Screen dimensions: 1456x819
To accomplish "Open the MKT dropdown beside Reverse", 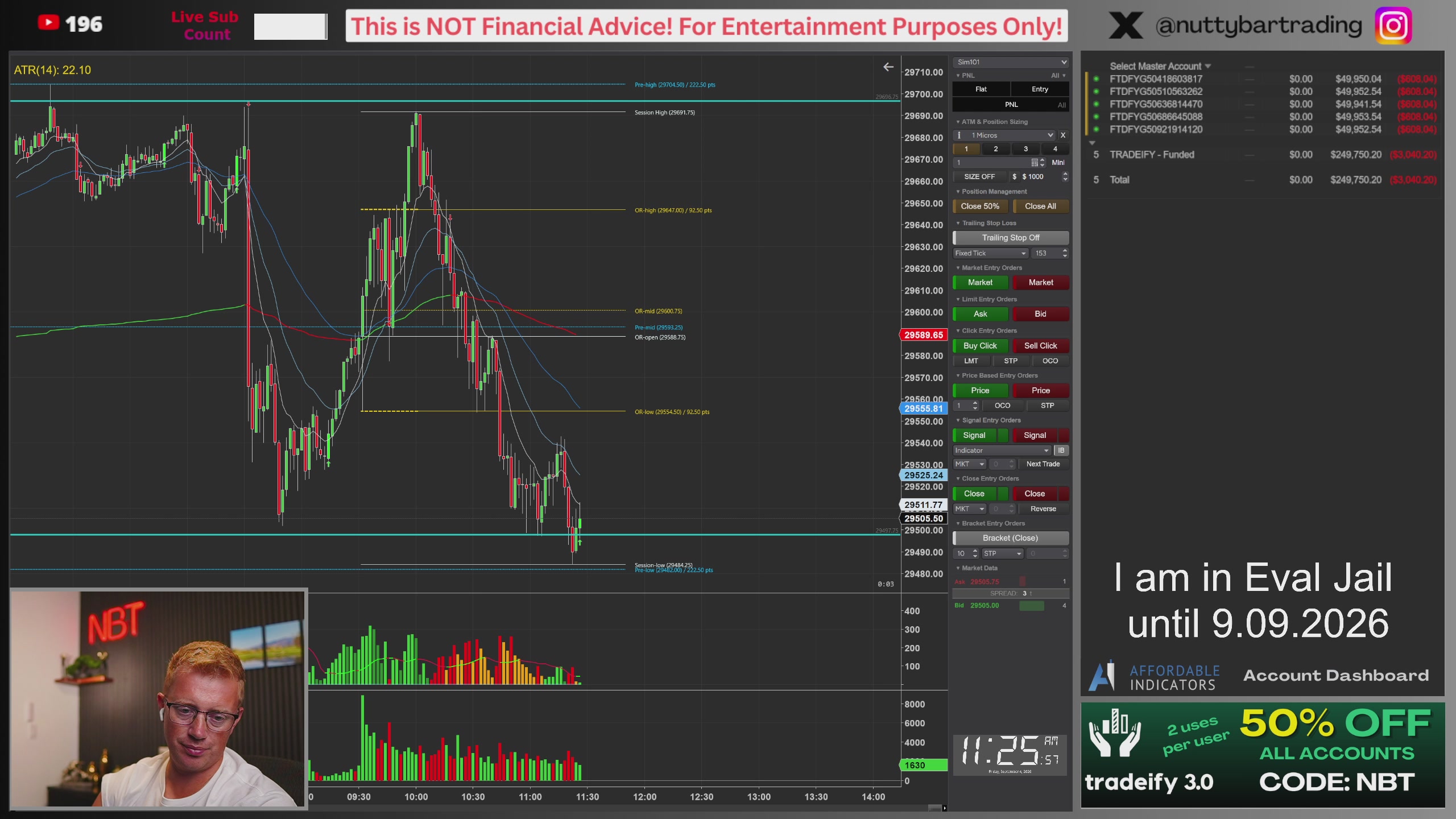I will (x=969, y=509).
